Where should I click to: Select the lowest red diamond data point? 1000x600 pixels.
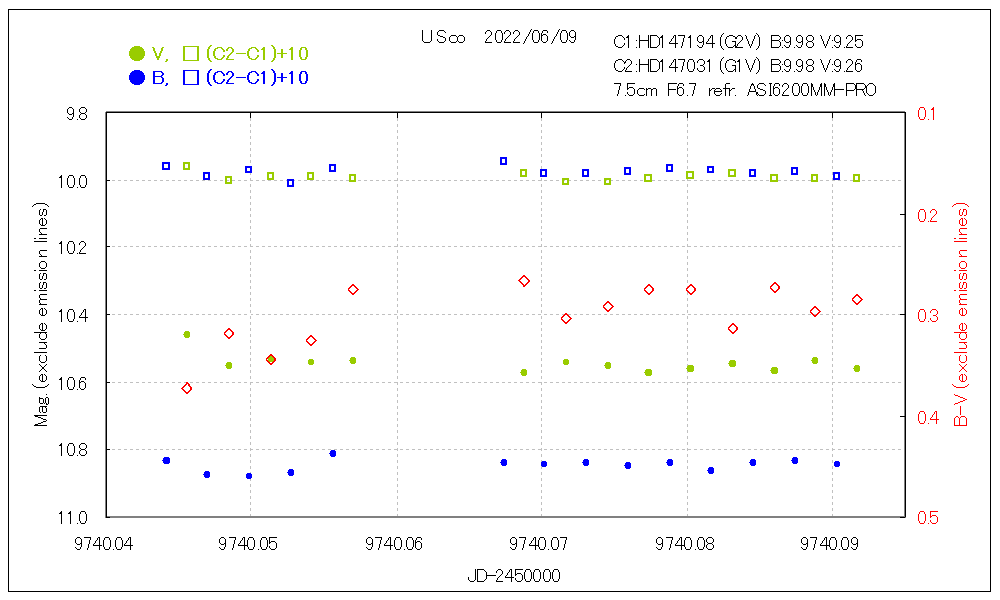(x=187, y=388)
